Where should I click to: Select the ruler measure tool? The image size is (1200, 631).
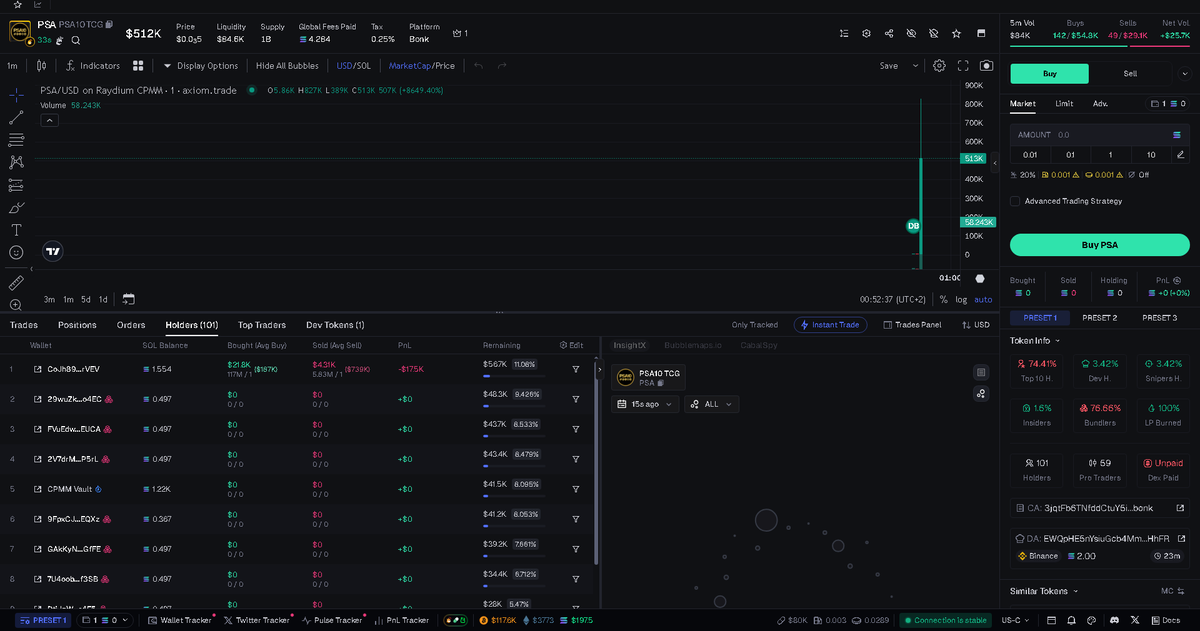pos(16,283)
